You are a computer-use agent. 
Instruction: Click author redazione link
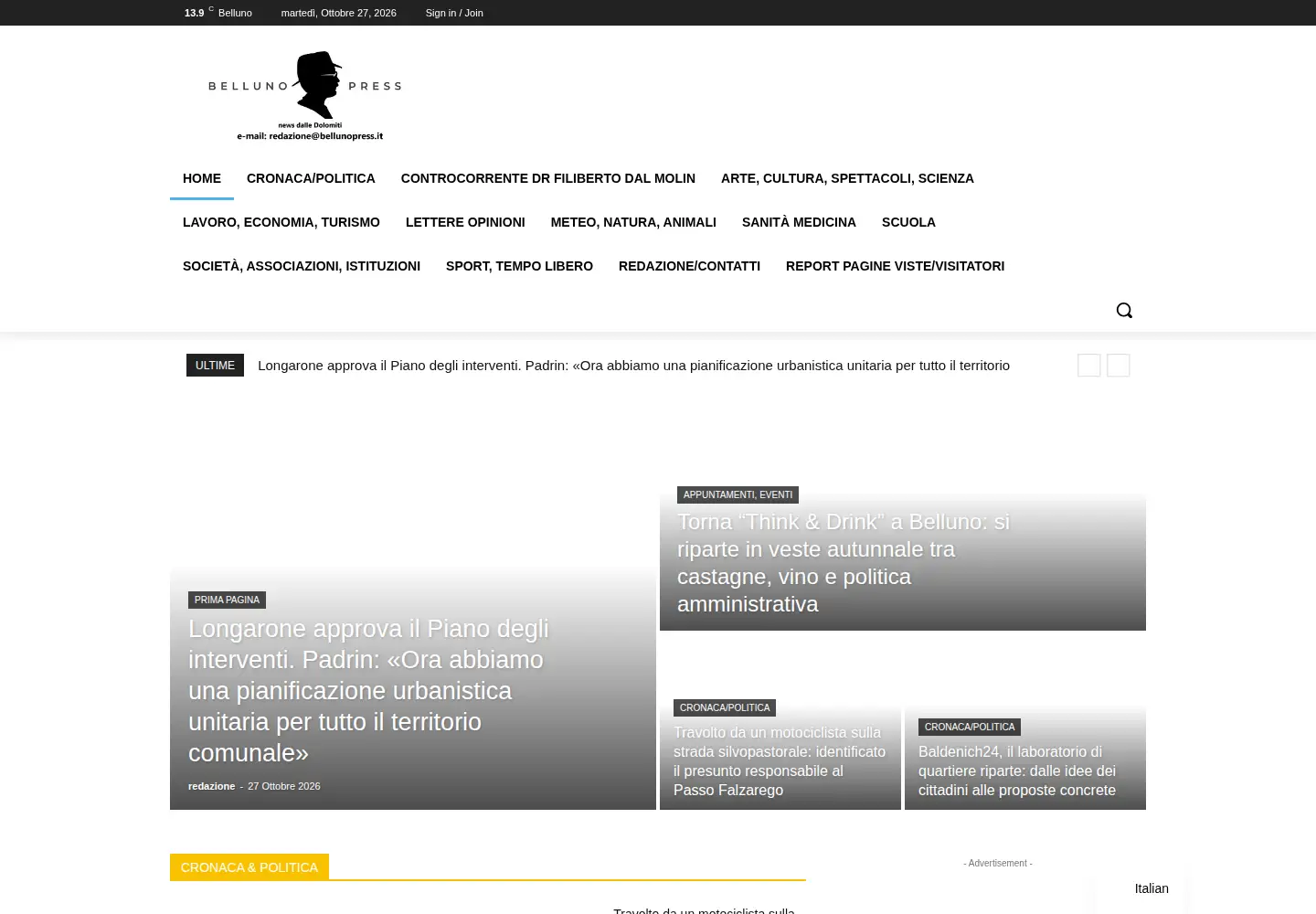coord(211,786)
